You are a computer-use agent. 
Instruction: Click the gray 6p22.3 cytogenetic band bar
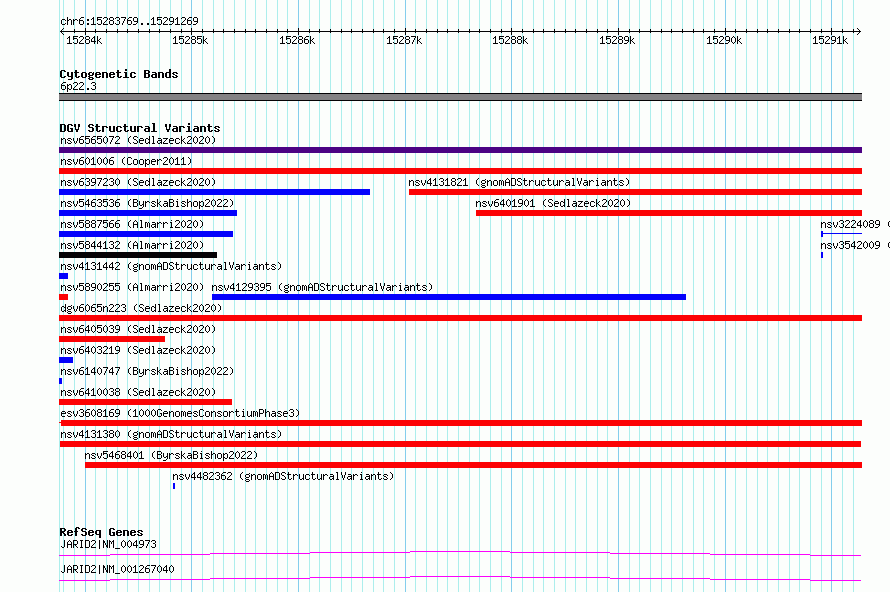460,97
